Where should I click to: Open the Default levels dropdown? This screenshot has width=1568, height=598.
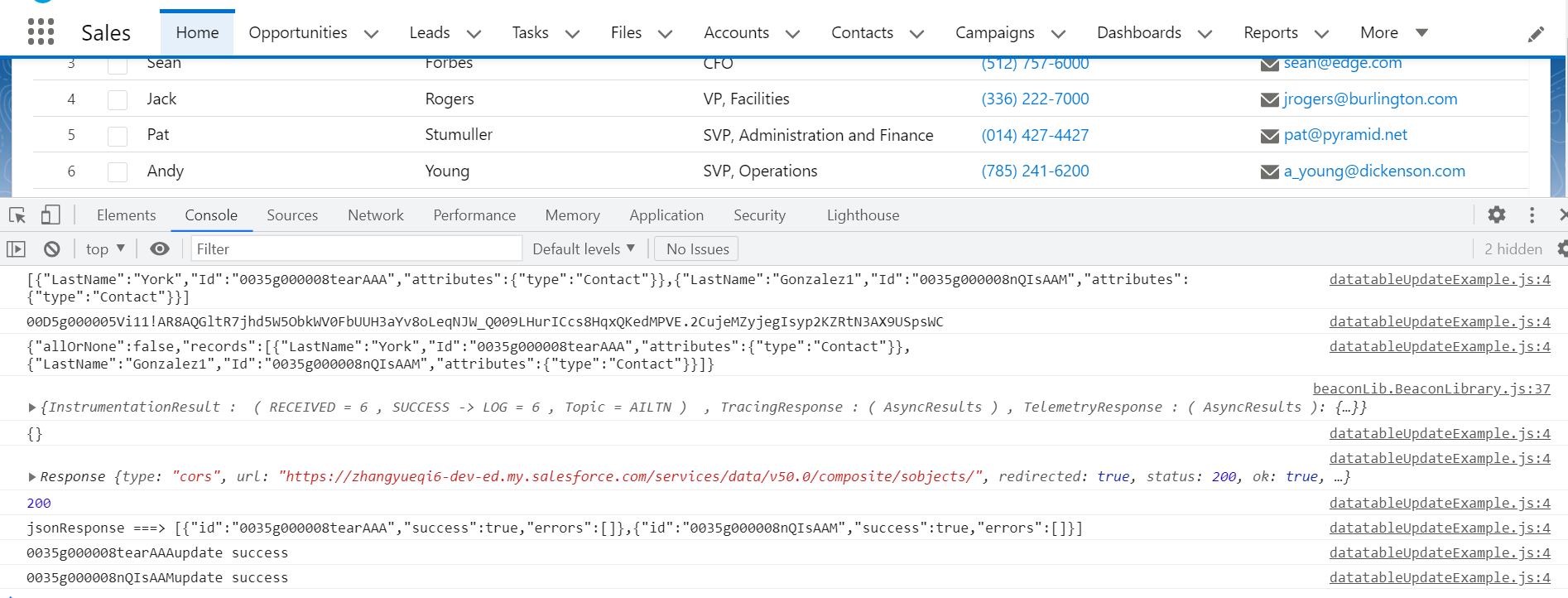[584, 248]
